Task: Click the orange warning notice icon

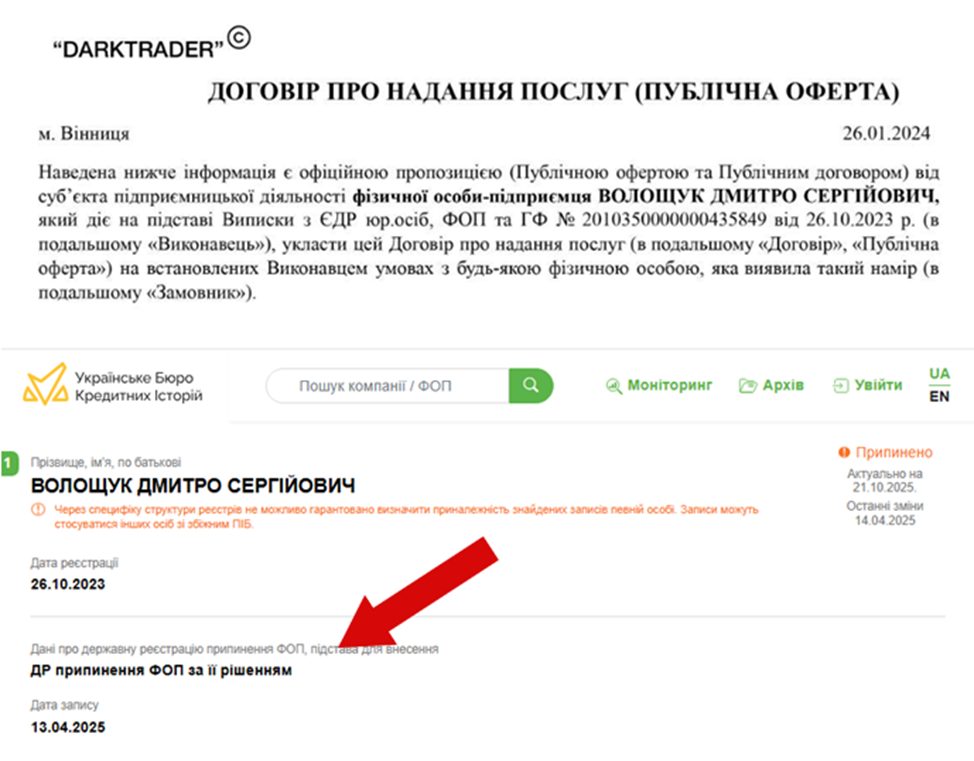Action: pyautogui.click(x=38, y=509)
